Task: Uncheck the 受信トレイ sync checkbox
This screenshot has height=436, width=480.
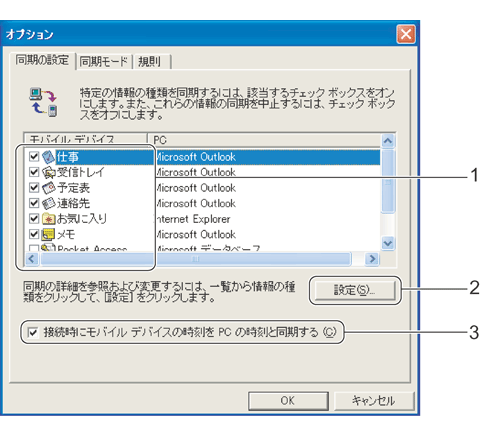Action: [x=34, y=172]
